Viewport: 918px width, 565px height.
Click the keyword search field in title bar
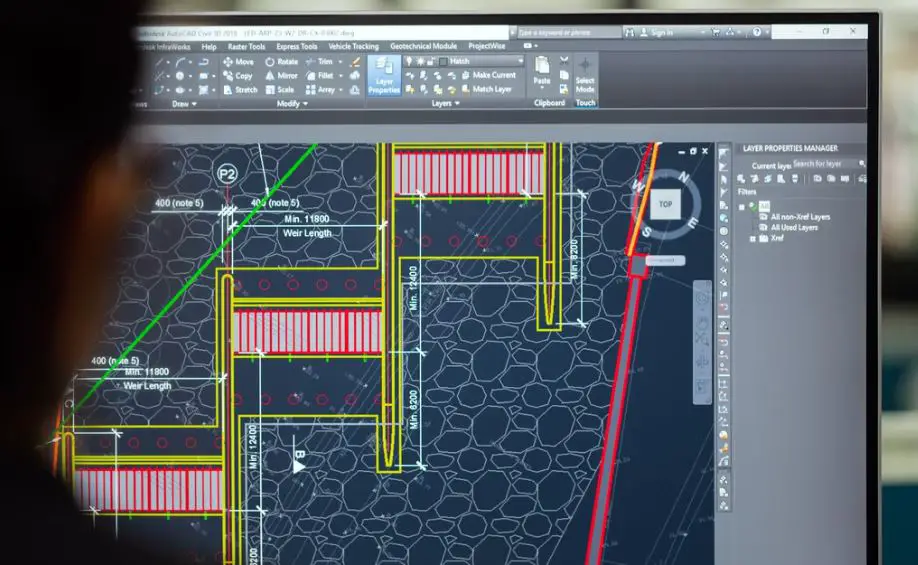568,32
